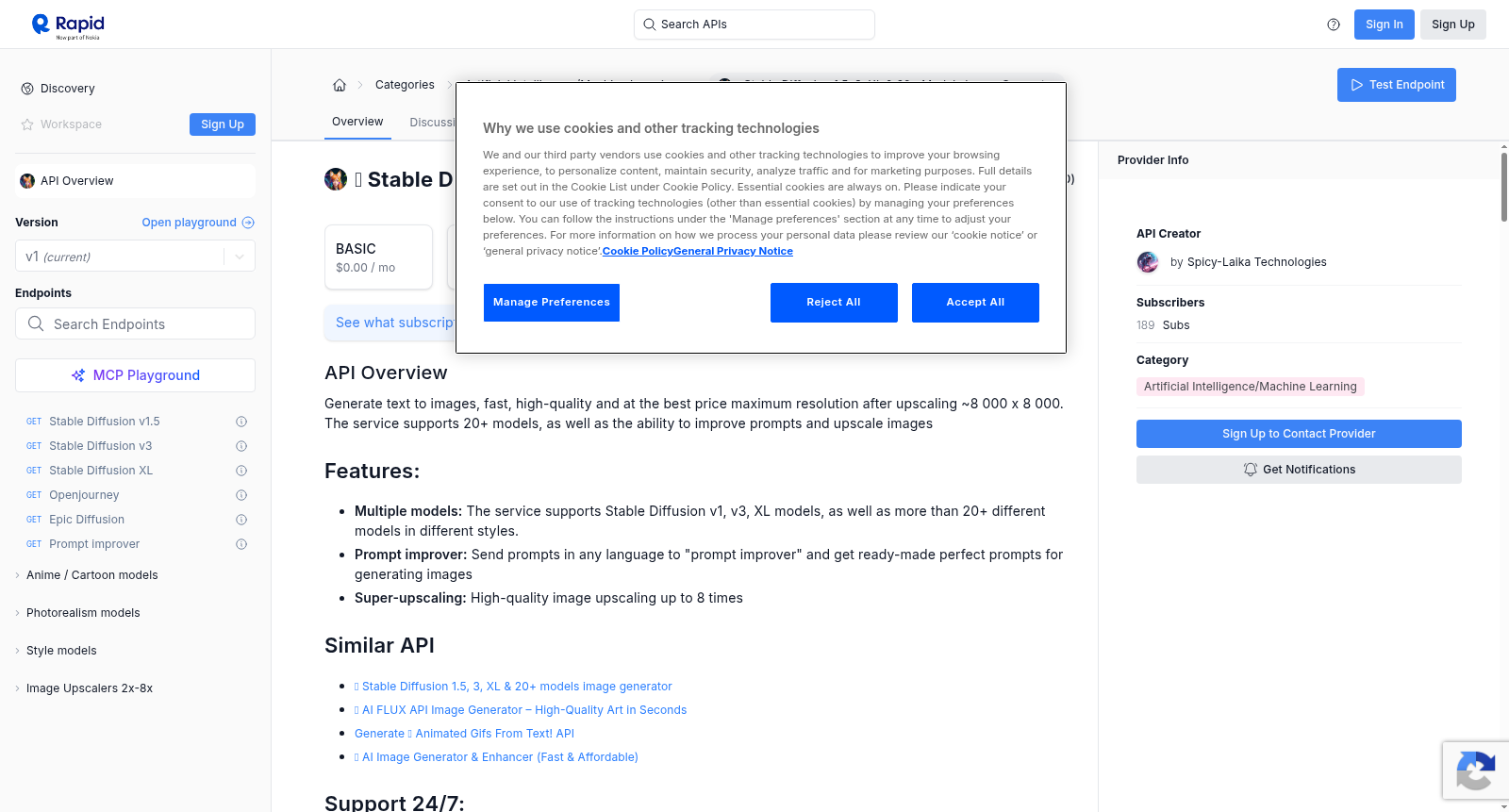
Task: Open info icon for Epic Diffusion endpoint
Action: pos(241,520)
